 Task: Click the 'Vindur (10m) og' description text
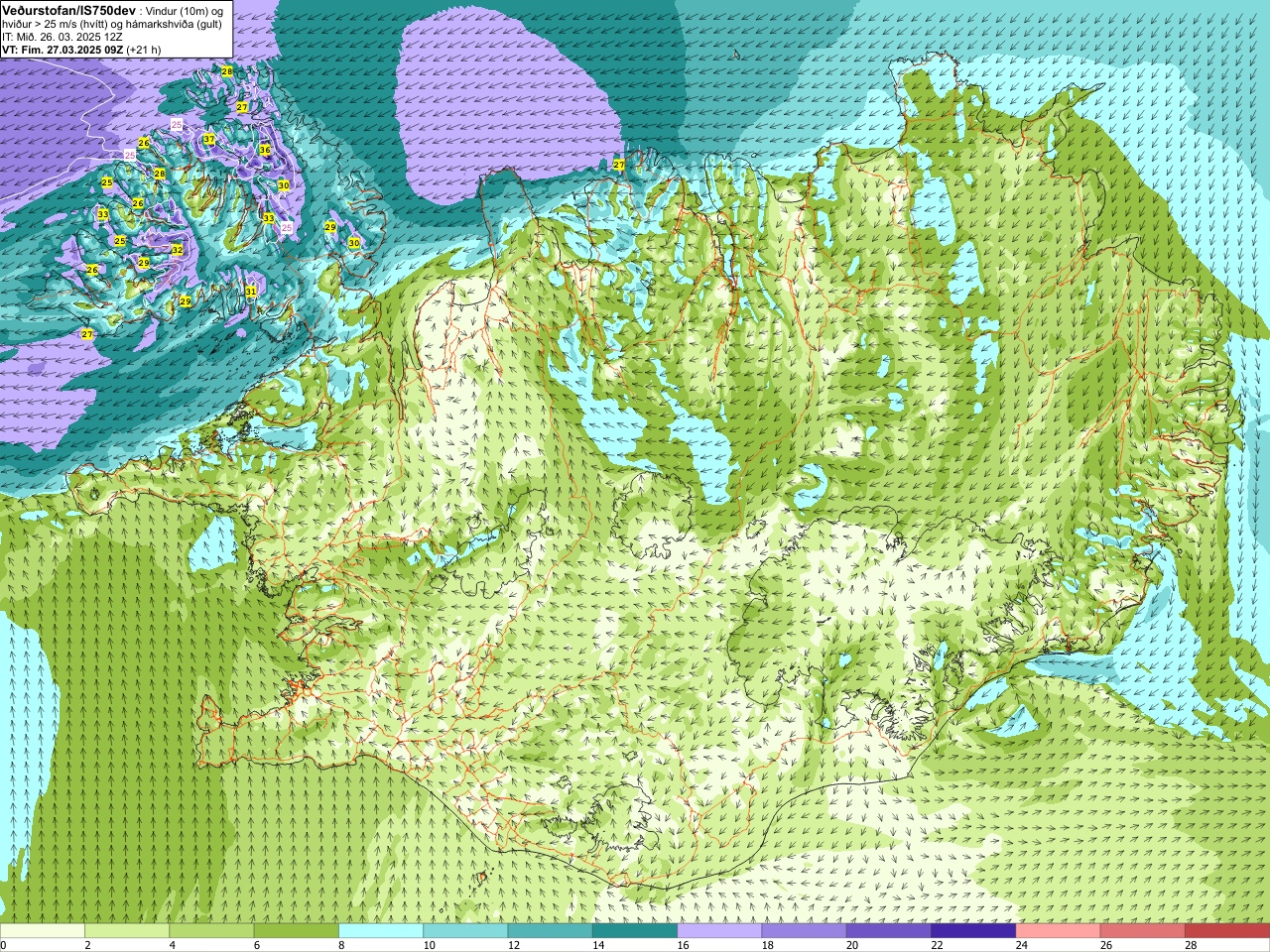(185, 11)
